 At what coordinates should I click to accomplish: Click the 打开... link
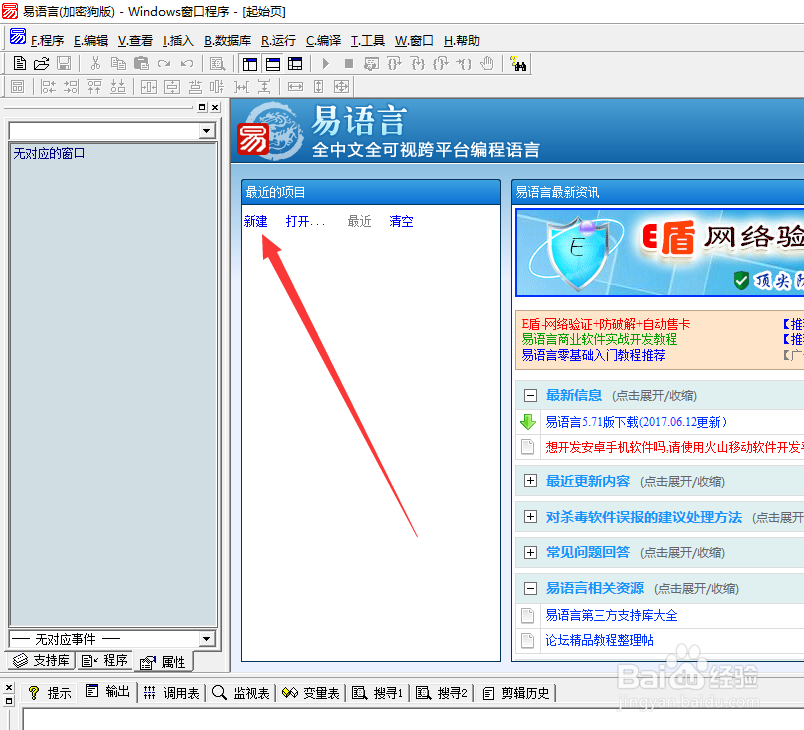305,221
